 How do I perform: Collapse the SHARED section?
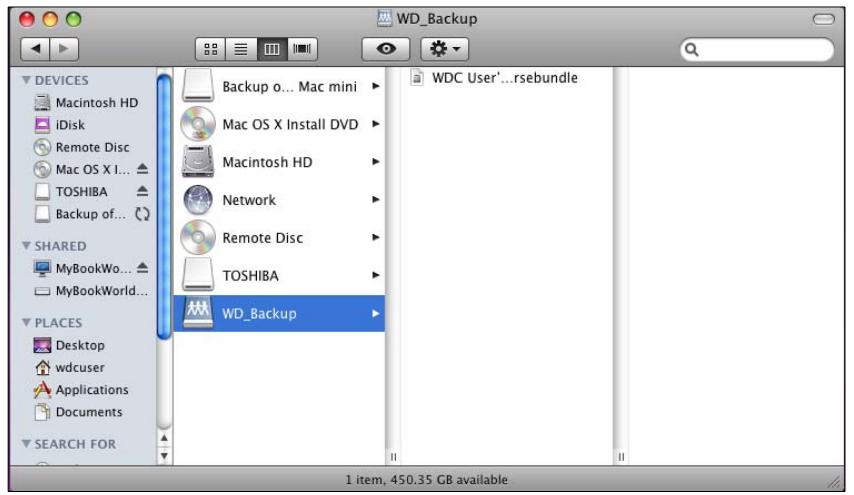[26, 246]
